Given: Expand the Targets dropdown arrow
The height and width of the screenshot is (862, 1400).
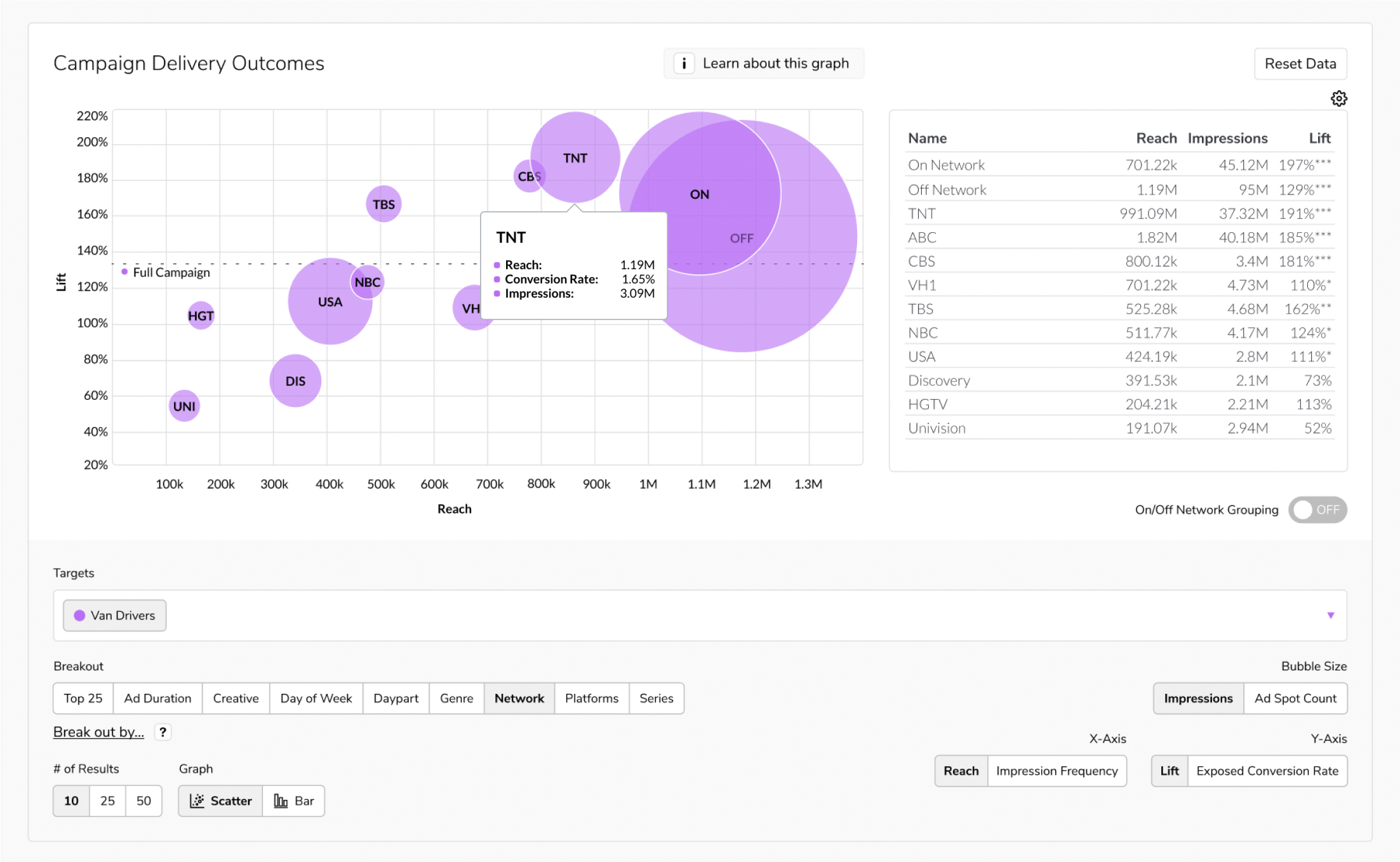Looking at the screenshot, I should pos(1331,615).
